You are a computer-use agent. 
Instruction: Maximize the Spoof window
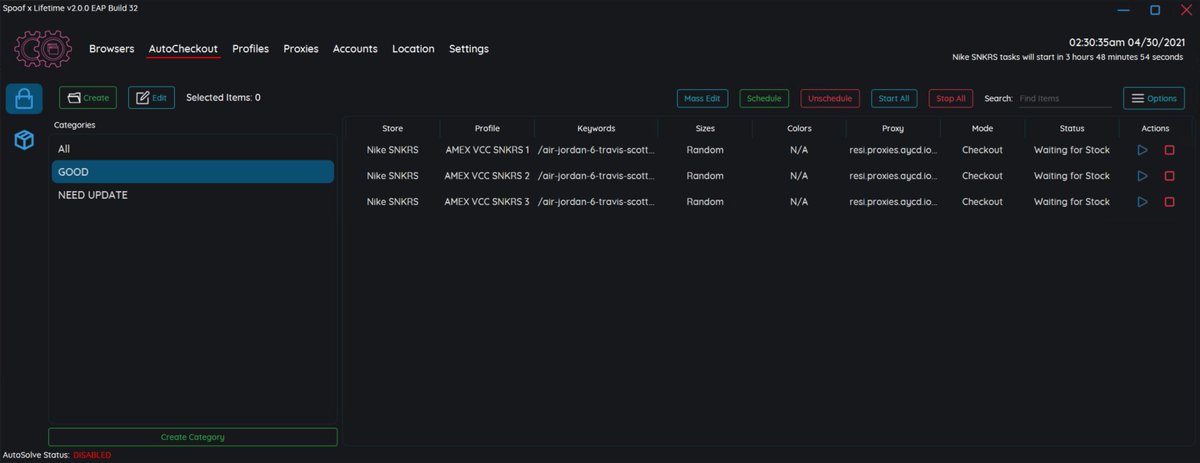coord(1155,10)
